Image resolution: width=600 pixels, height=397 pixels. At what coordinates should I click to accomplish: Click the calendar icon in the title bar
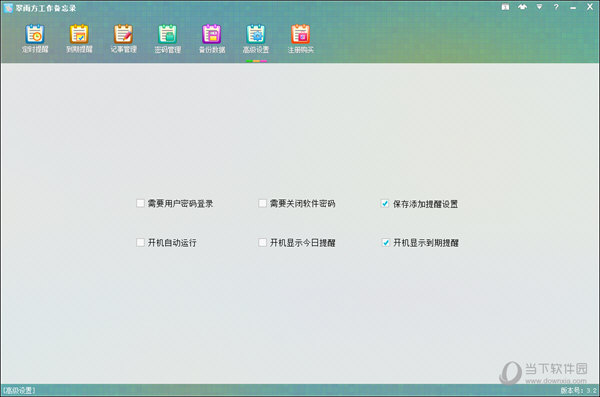505,7
